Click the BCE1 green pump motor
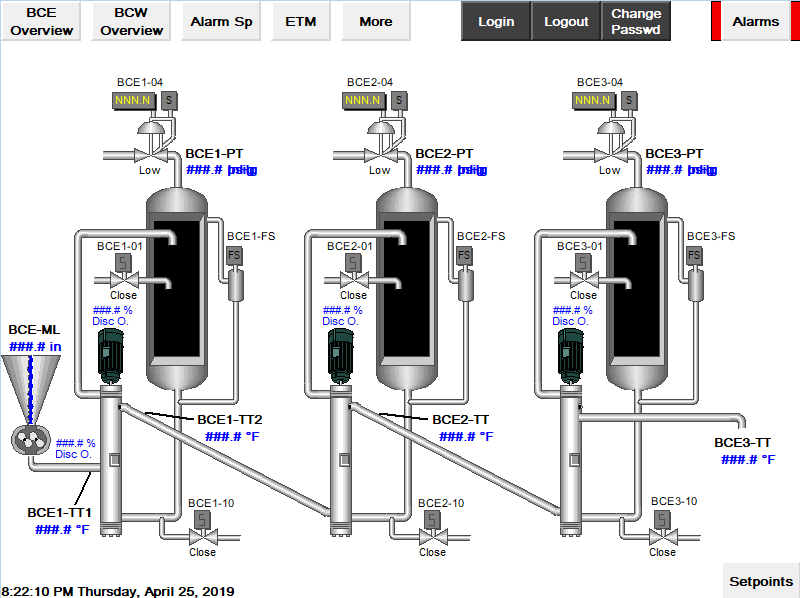 tap(111, 356)
